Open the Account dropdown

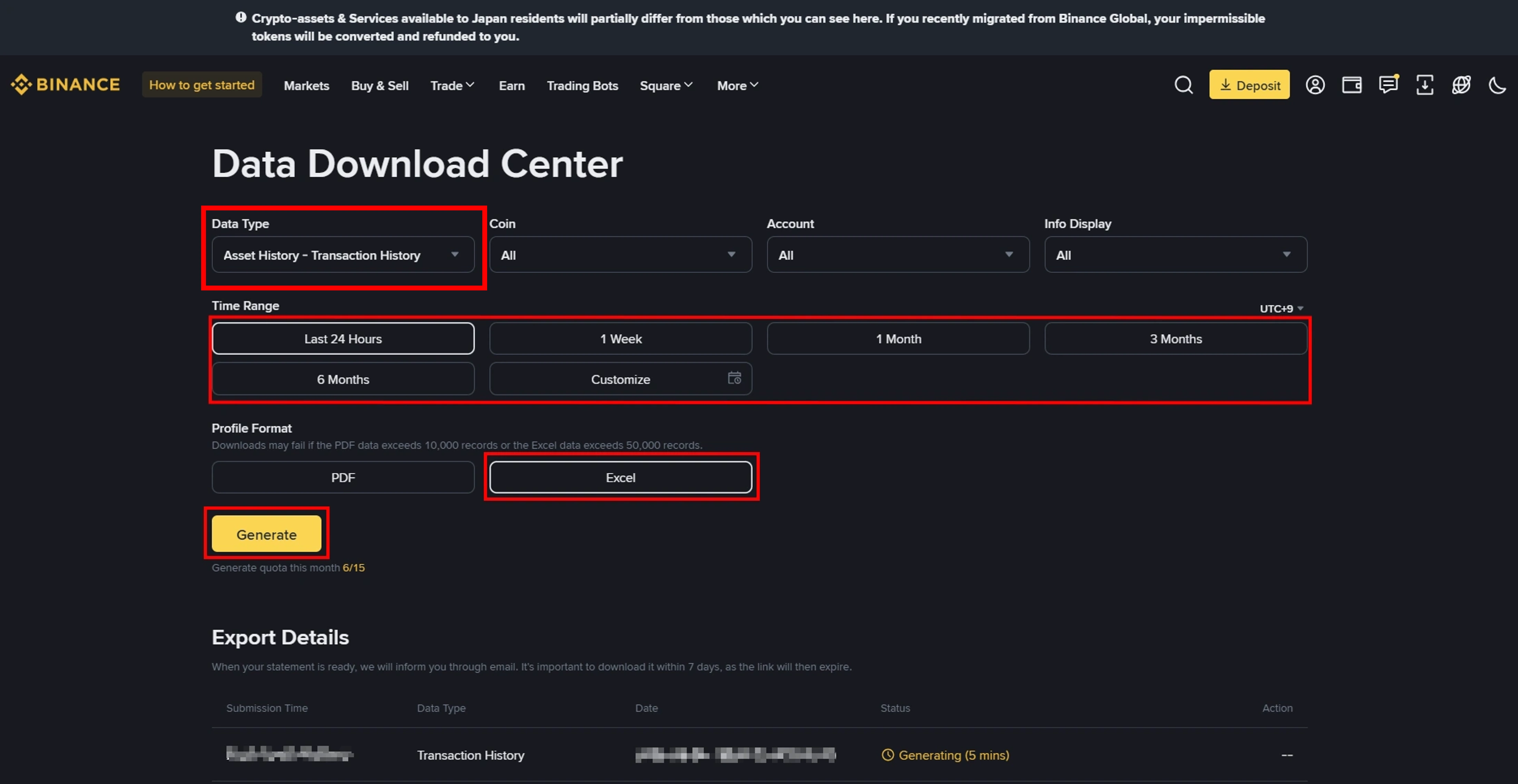click(898, 255)
